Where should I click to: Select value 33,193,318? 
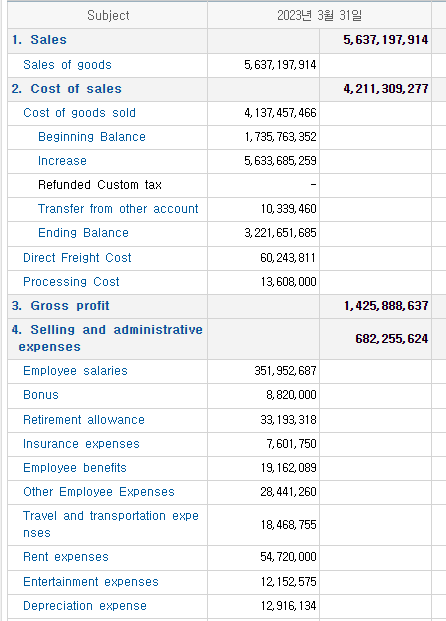click(288, 420)
